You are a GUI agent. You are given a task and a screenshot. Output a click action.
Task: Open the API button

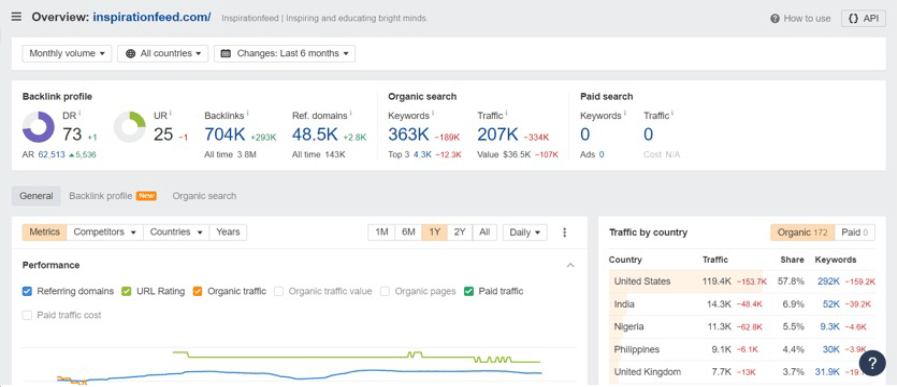(863, 18)
